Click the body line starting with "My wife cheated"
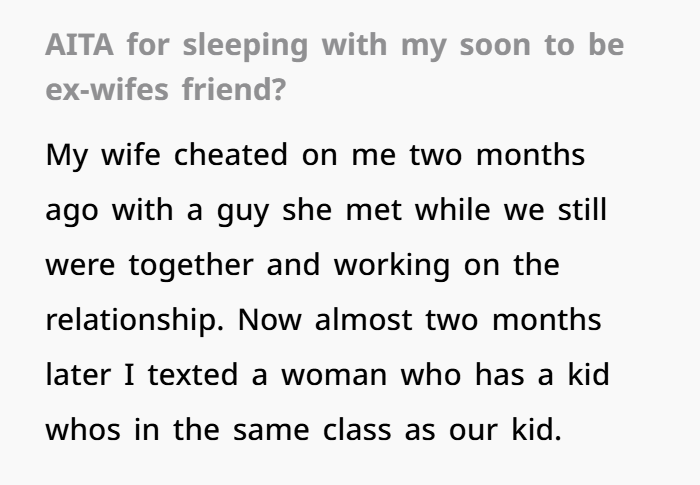 pyautogui.click(x=315, y=156)
